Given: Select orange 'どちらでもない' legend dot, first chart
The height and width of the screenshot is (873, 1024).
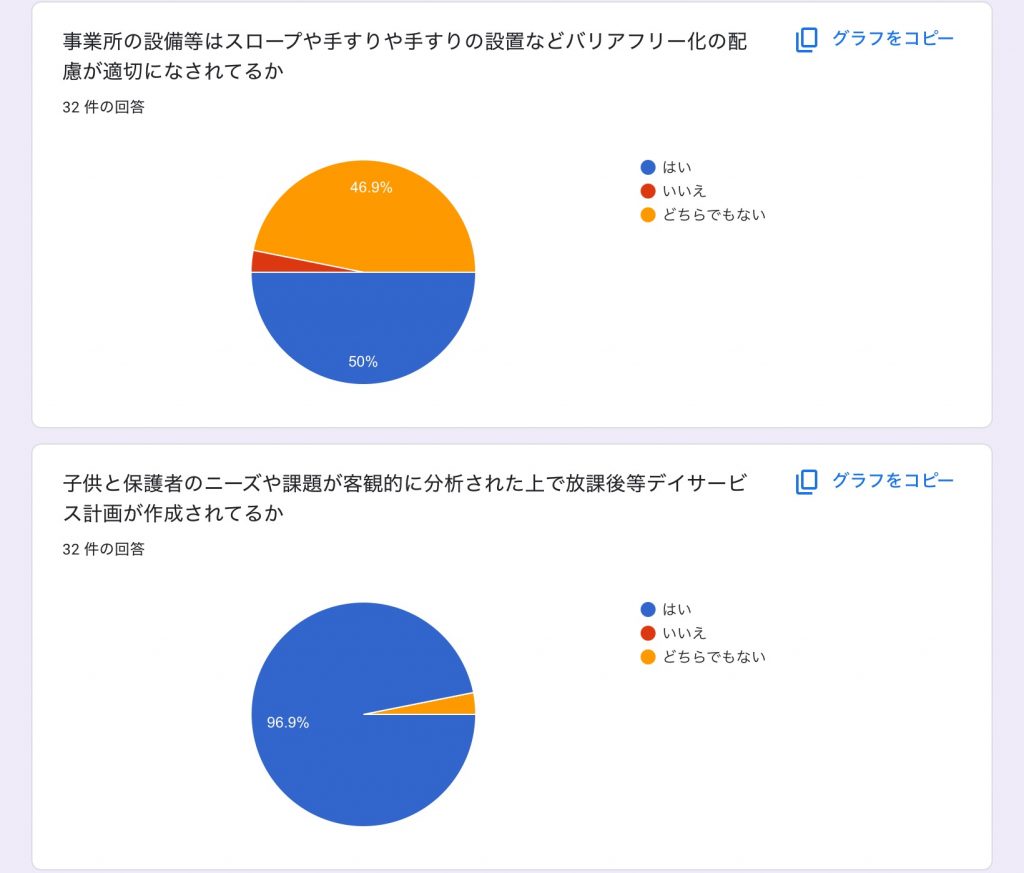Looking at the screenshot, I should point(648,215).
